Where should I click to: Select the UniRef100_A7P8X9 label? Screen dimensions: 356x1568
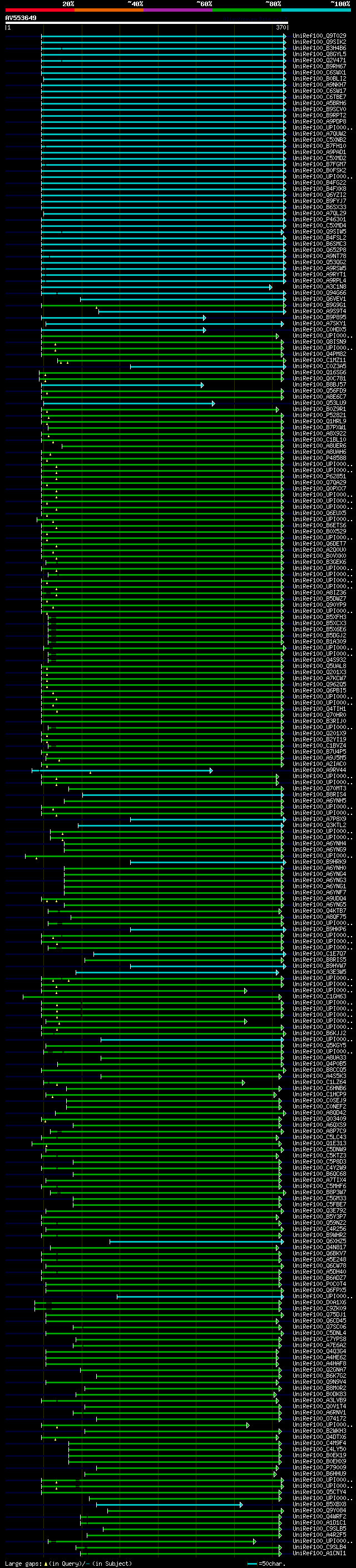(319, 819)
